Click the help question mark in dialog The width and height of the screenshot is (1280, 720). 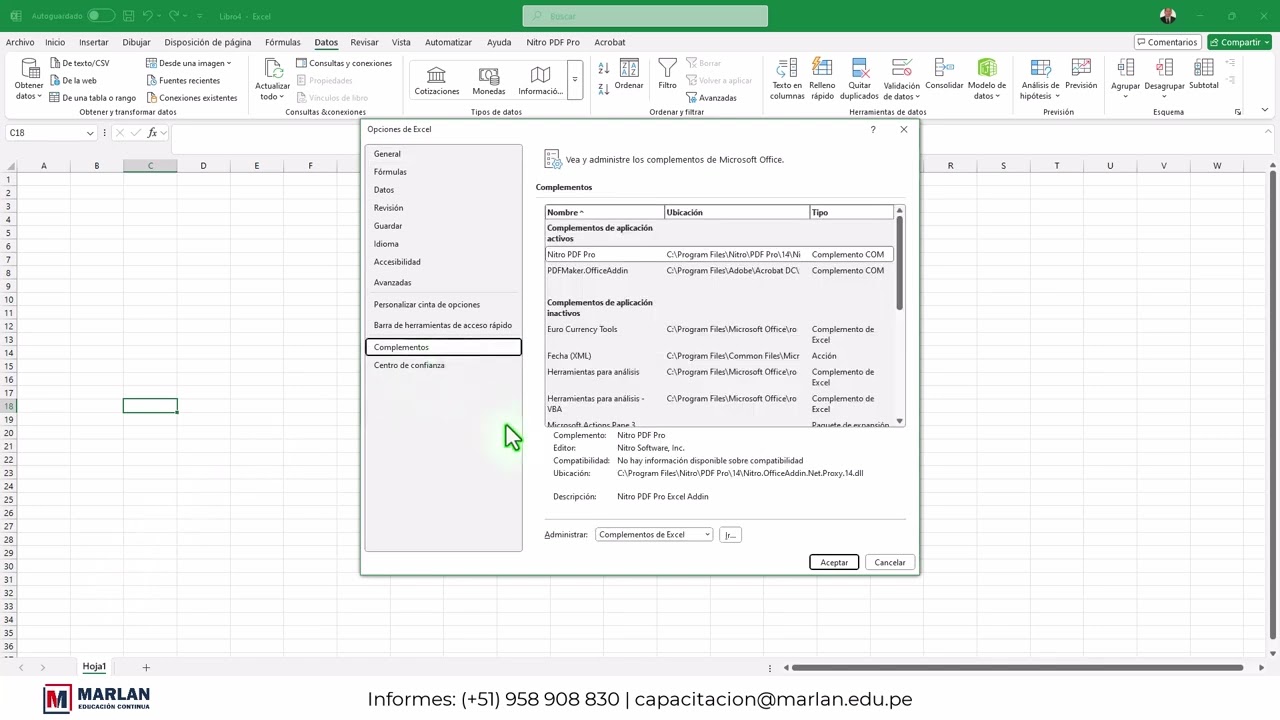[x=873, y=130]
